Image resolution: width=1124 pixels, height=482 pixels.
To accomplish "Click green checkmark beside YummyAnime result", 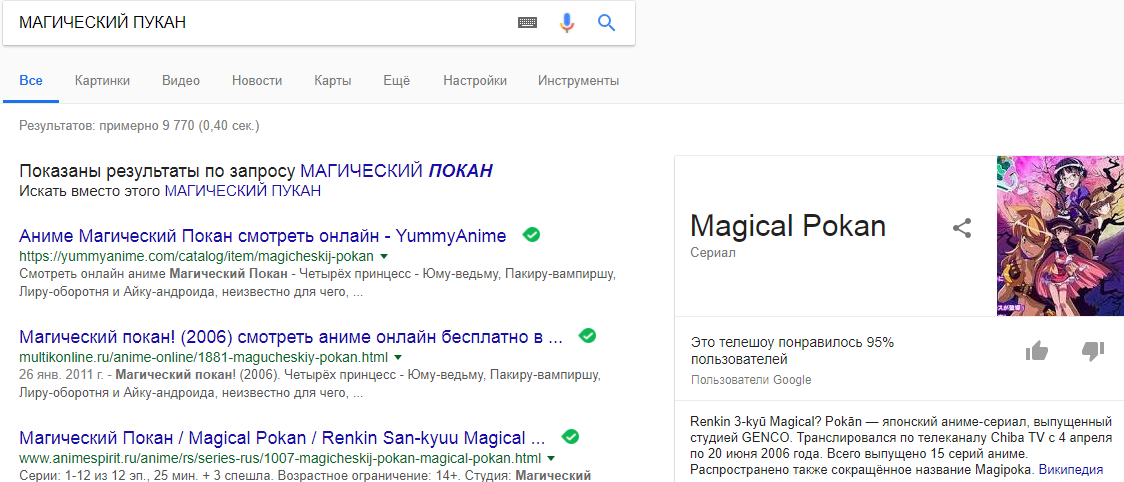I will pos(531,235).
